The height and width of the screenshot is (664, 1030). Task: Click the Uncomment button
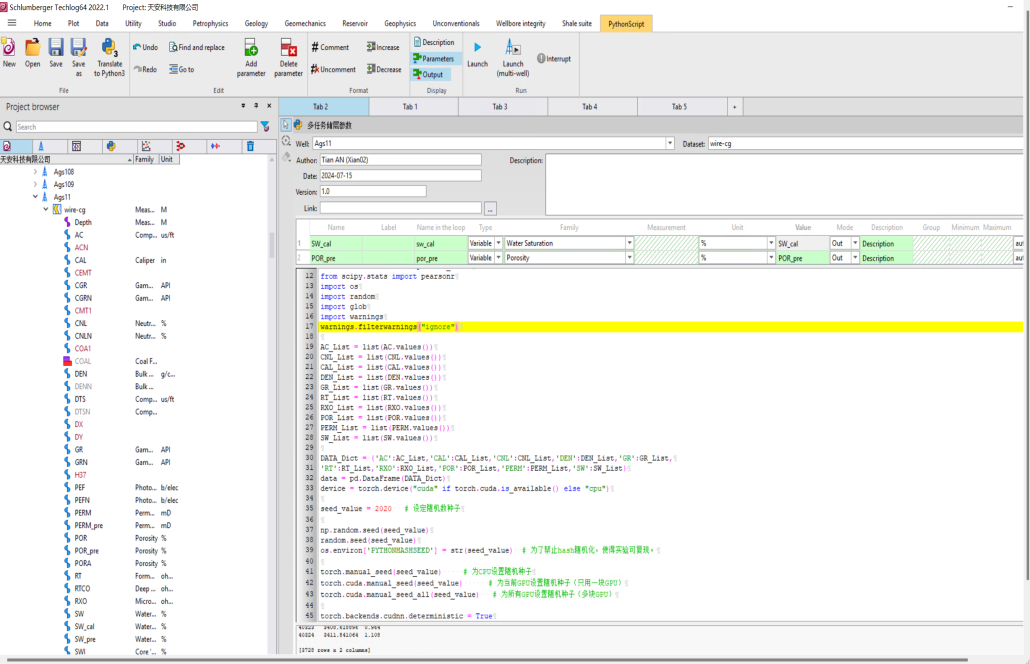[x=333, y=70]
